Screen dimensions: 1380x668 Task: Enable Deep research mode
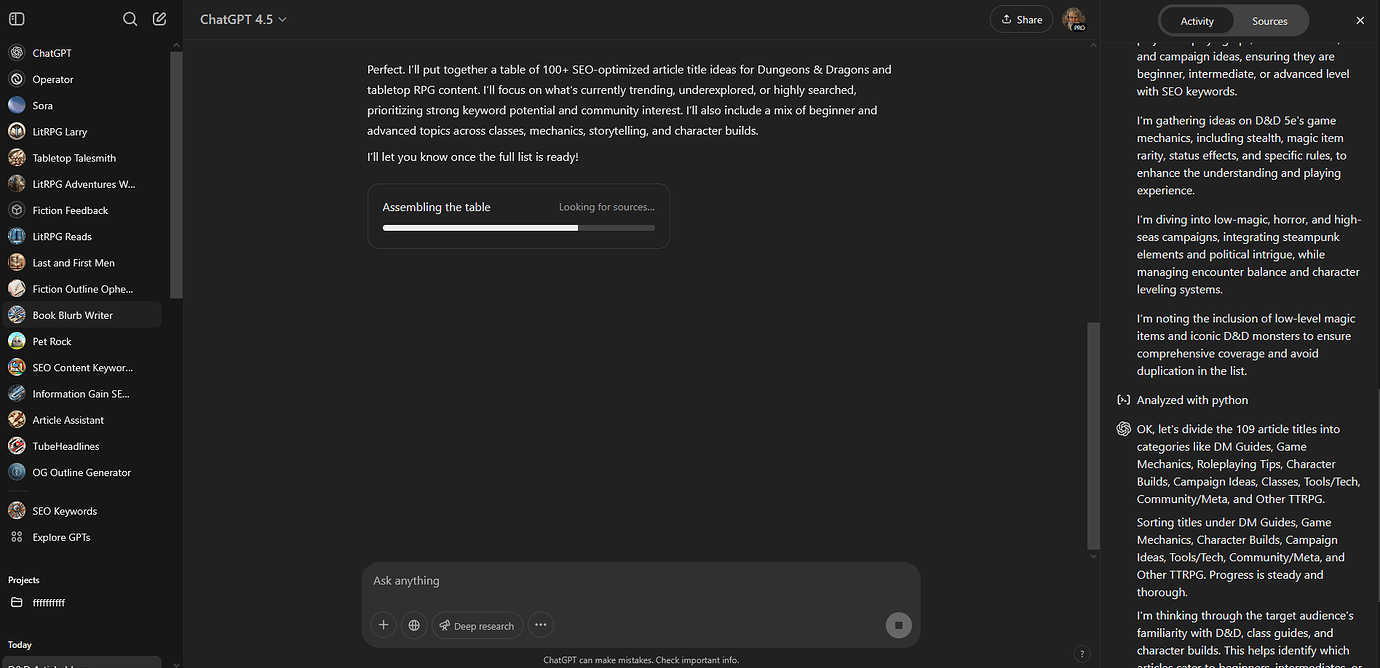(x=477, y=624)
